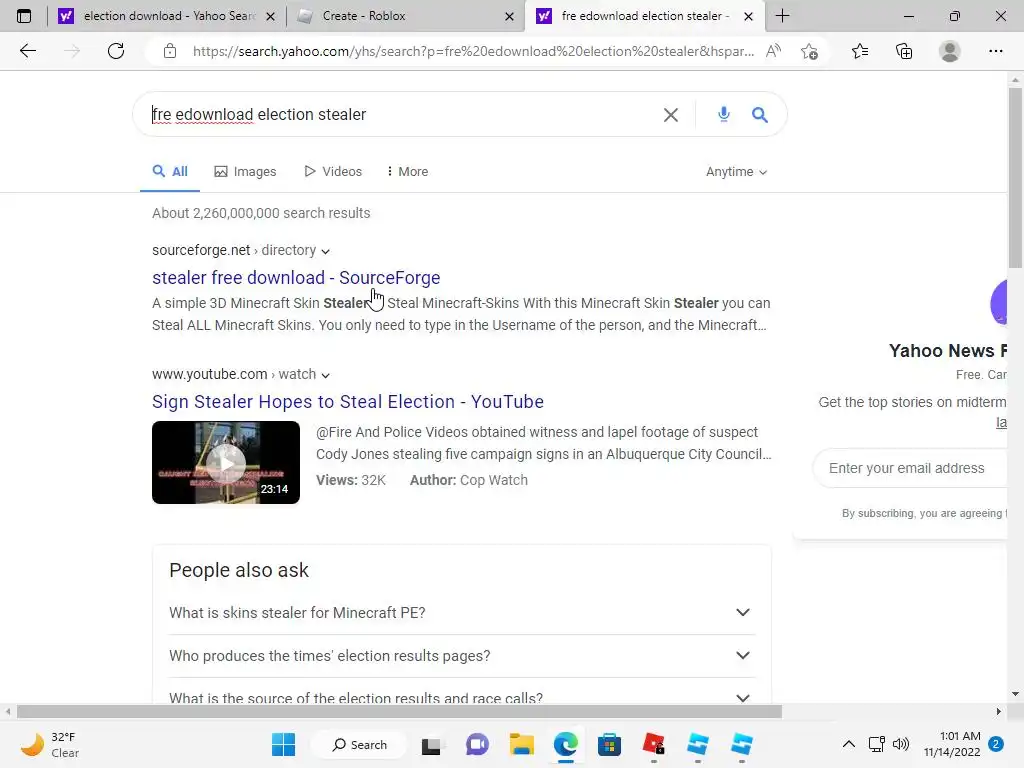Show hidden tray icons chevron
This screenshot has width=1024, height=768.
(848, 744)
